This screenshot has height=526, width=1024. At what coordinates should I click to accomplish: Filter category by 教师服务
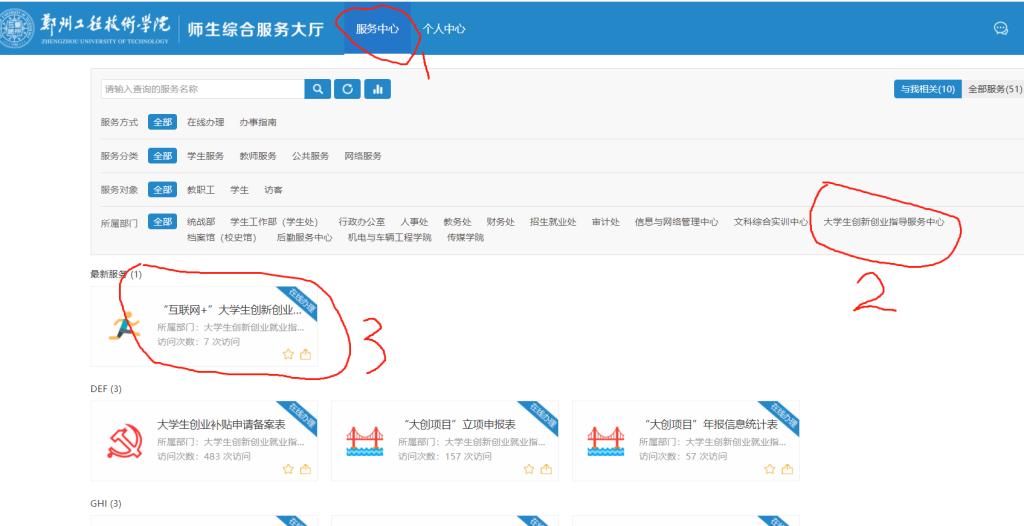pos(258,156)
